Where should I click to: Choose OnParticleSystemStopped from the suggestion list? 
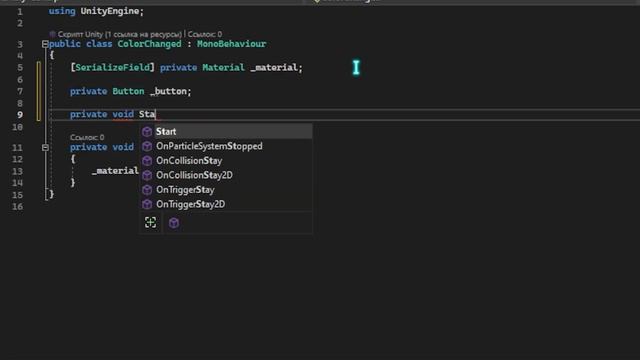(x=227, y=146)
